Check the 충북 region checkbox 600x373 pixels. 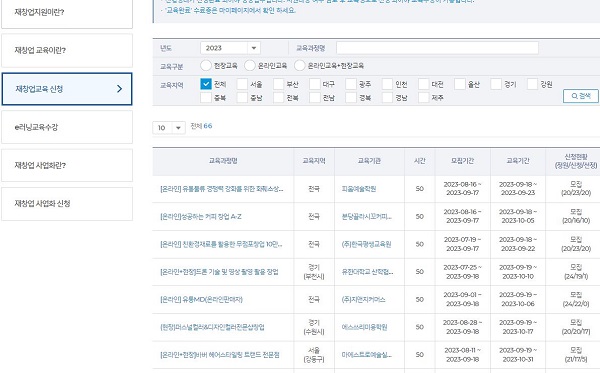[x=206, y=98]
